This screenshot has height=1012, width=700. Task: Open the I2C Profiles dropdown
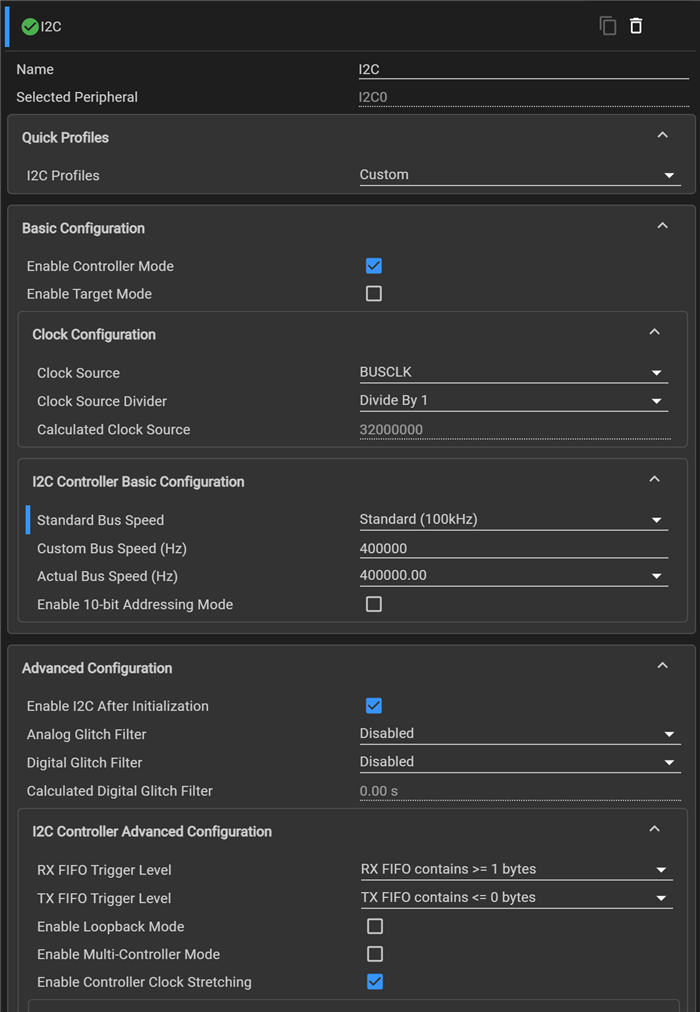[519, 175]
